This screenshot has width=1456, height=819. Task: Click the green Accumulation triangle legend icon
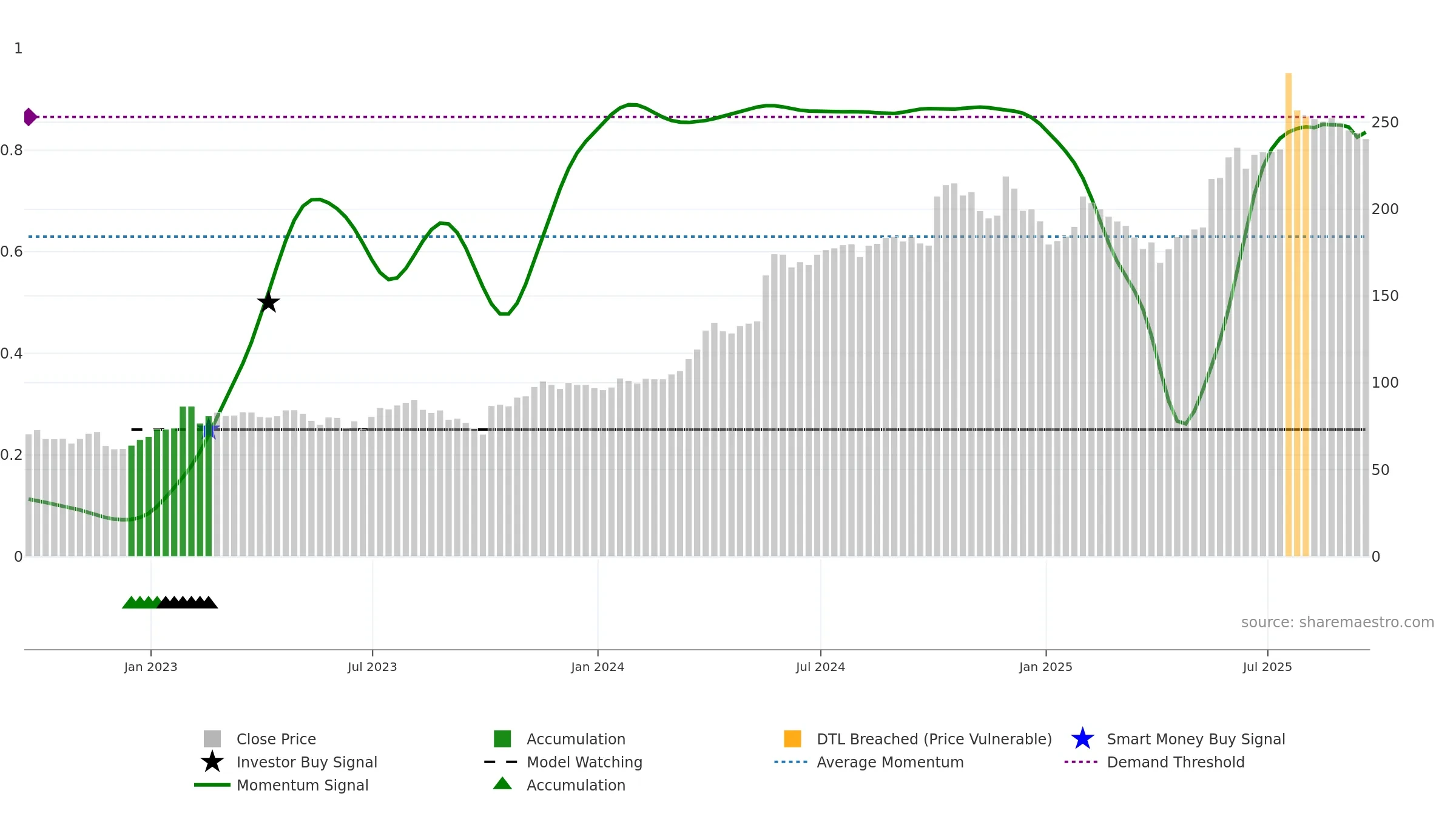tap(502, 784)
